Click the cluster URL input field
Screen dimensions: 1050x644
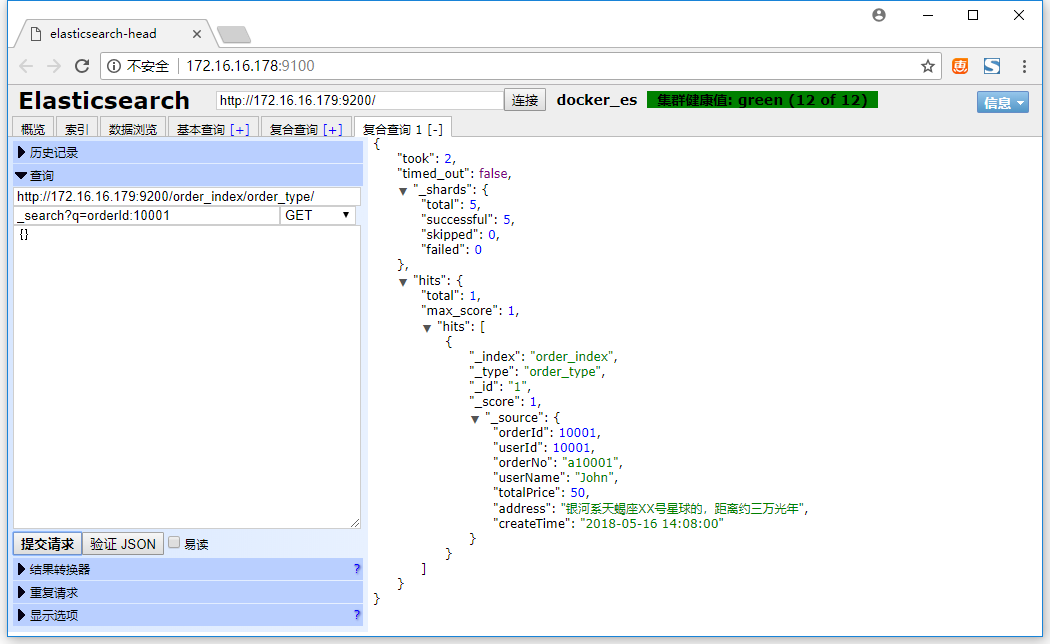360,100
